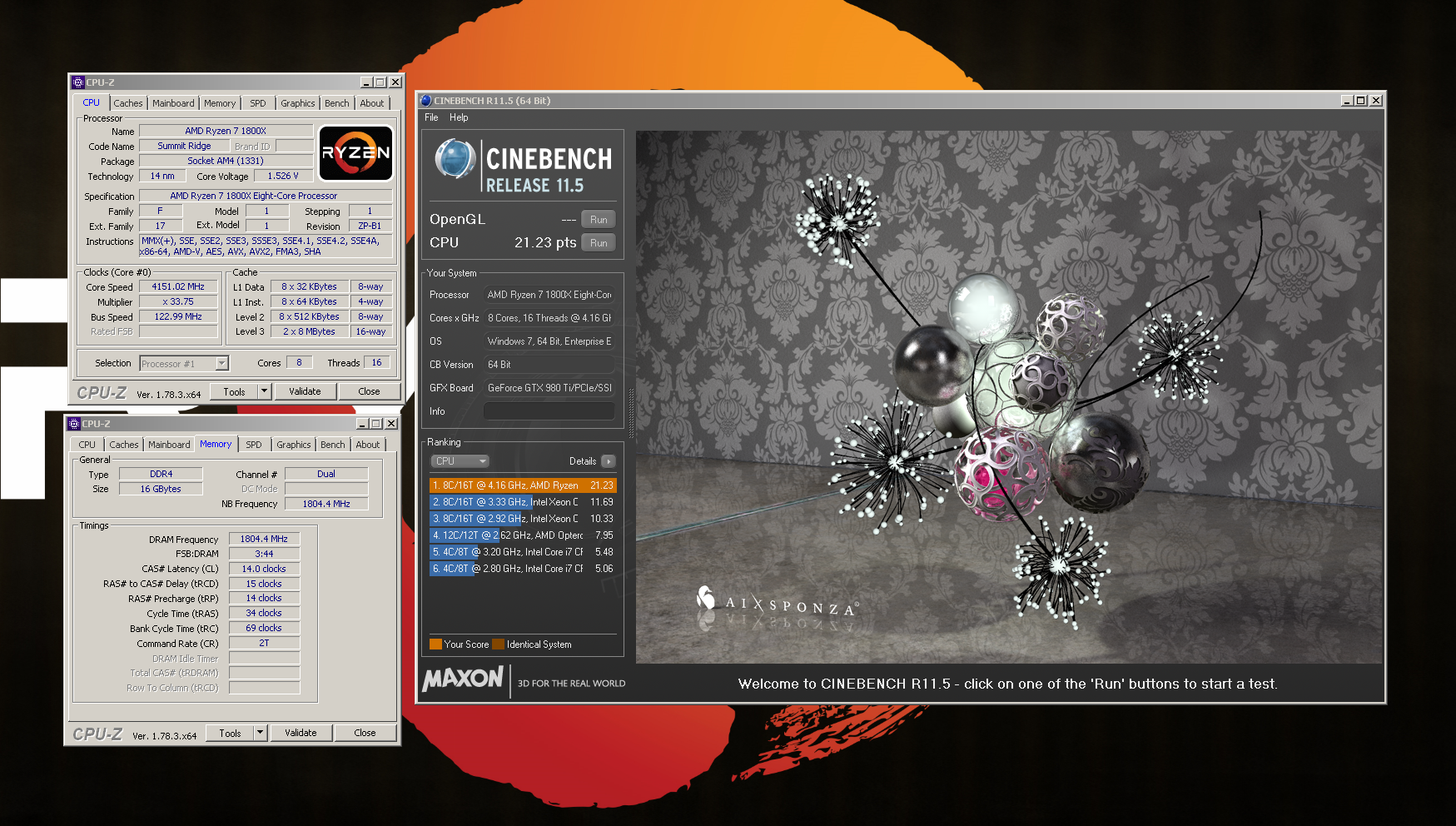This screenshot has width=1456, height=826.
Task: Click Tools button in top CPU-Z
Action: pos(234,391)
